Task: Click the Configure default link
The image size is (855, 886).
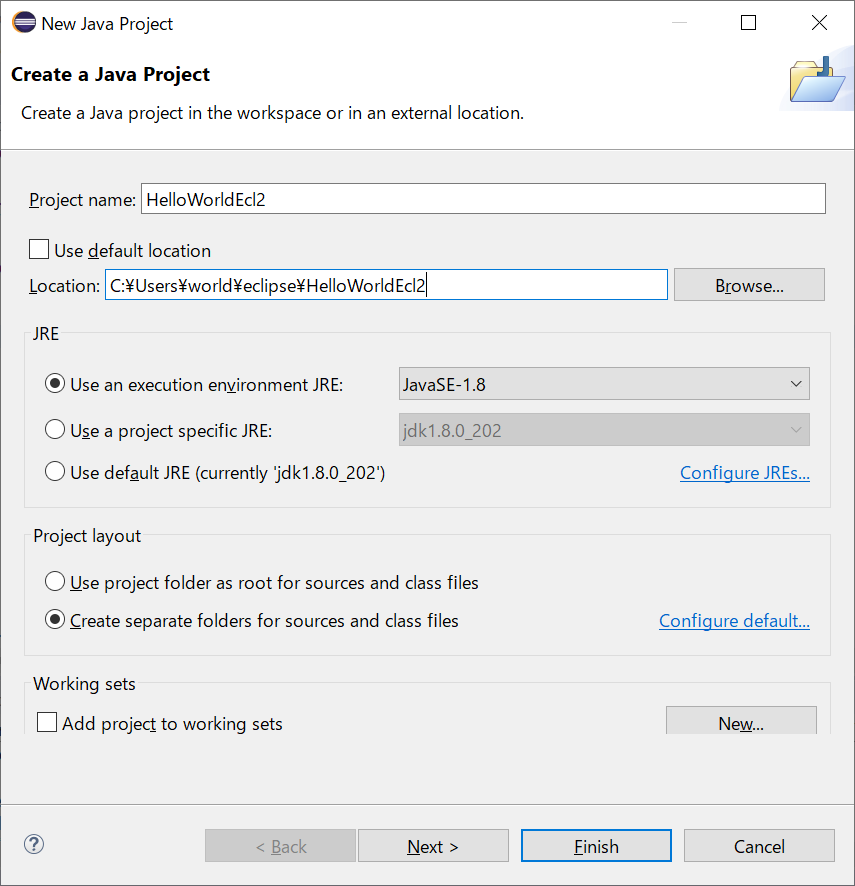Action: click(x=734, y=620)
